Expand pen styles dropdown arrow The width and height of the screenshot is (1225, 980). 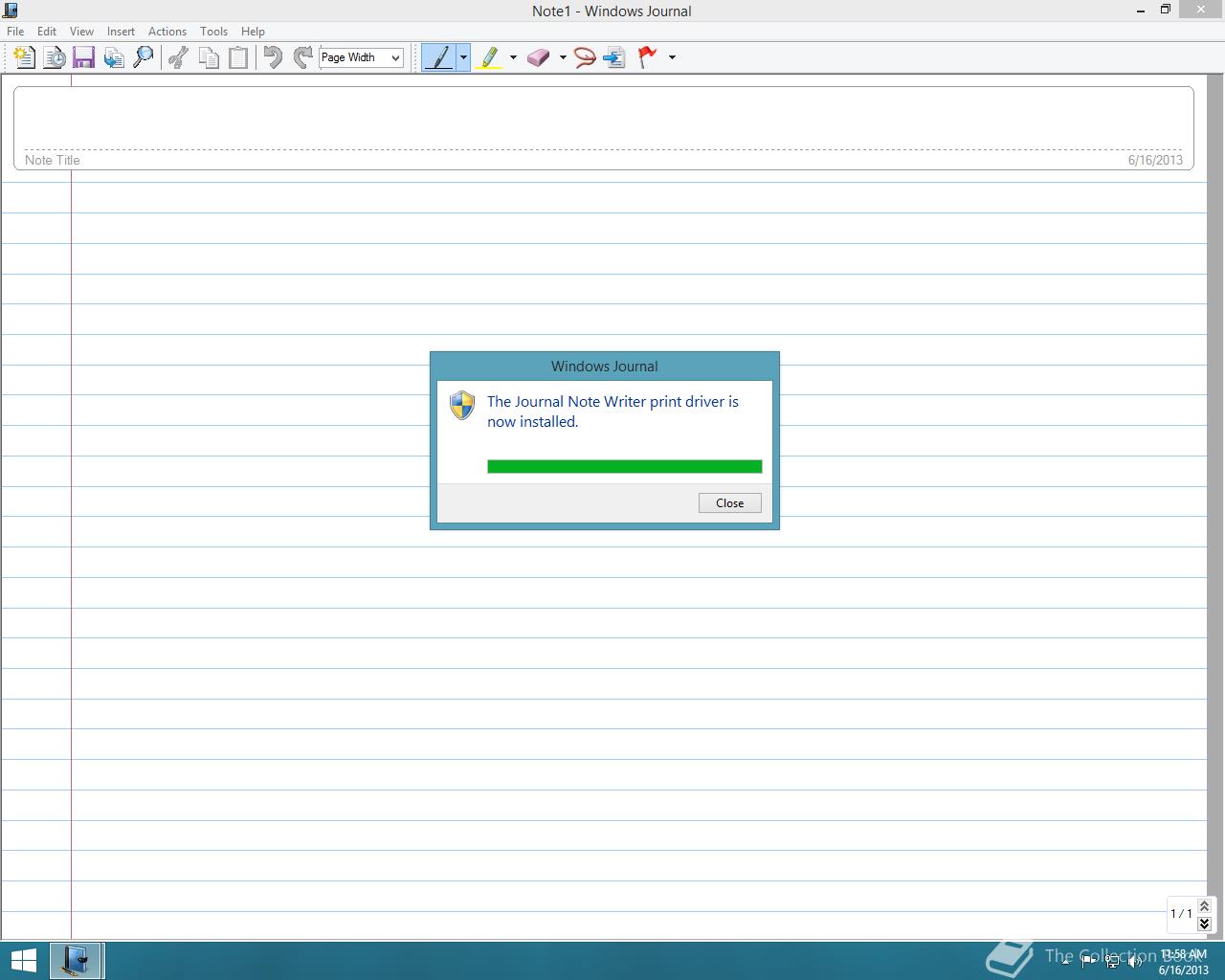[x=463, y=57]
